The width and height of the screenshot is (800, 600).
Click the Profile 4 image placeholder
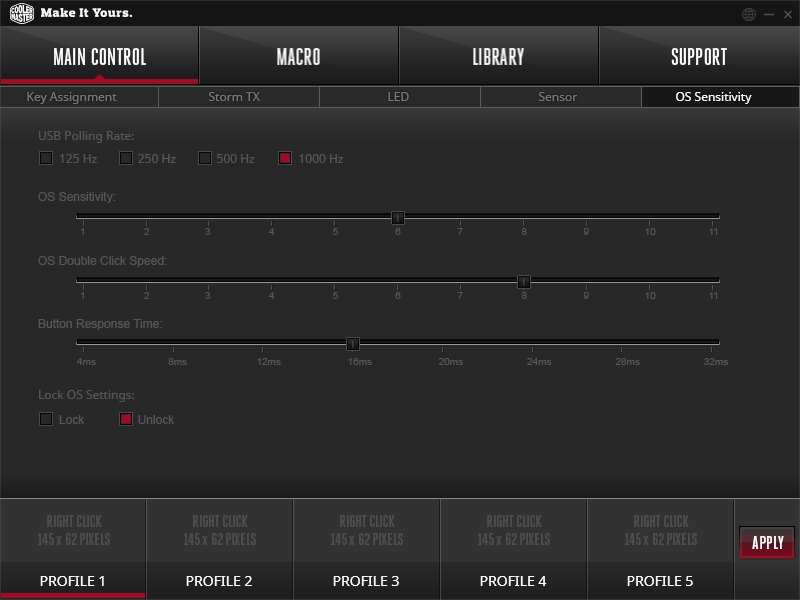point(514,531)
